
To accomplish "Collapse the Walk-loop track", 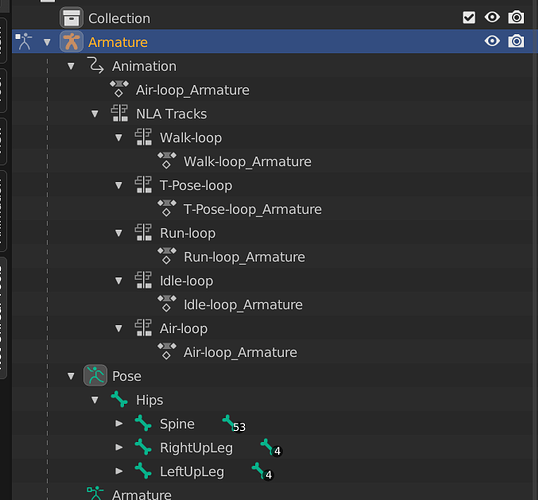I will (119, 138).
